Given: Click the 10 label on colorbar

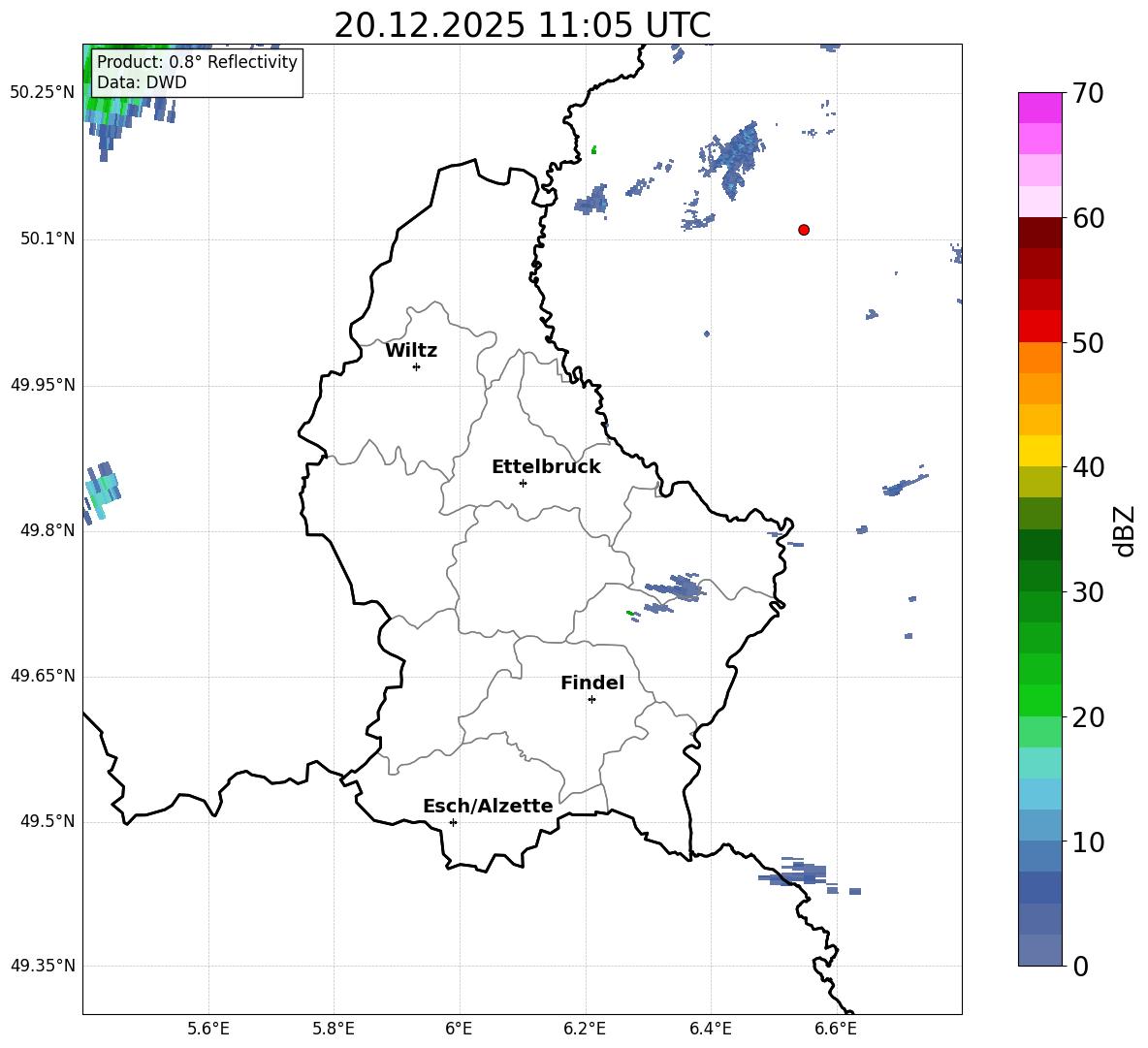Looking at the screenshot, I should (x=1088, y=842).
